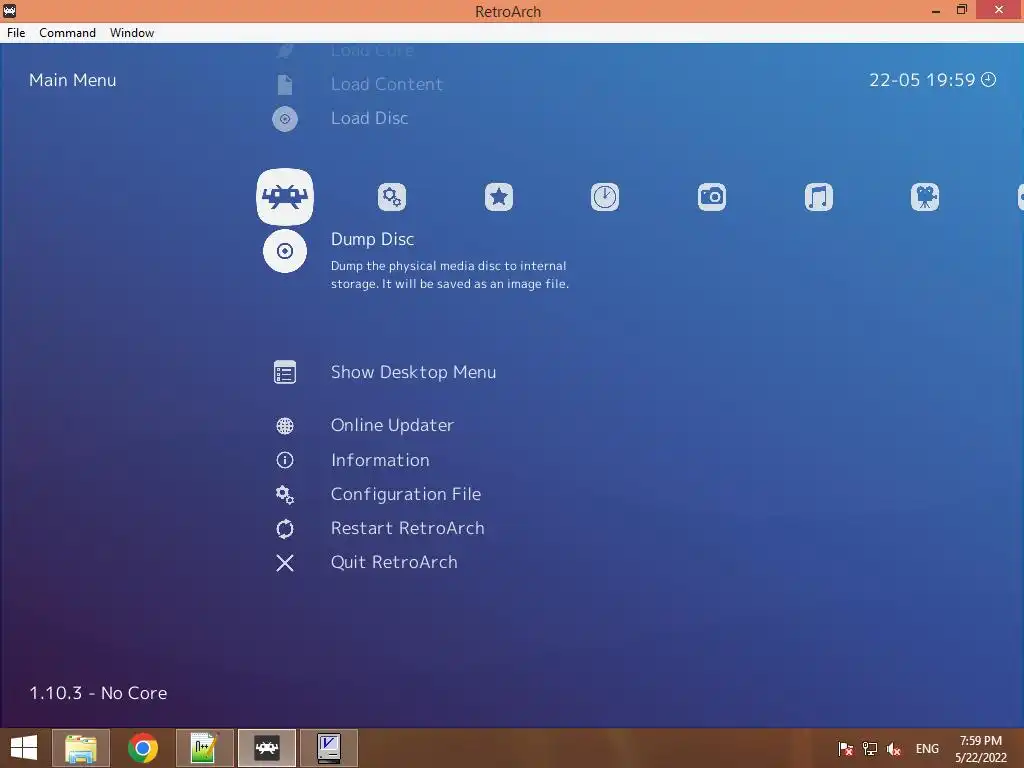The height and width of the screenshot is (768, 1024).
Task: Choose the Load Disc entry
Action: 370,118
